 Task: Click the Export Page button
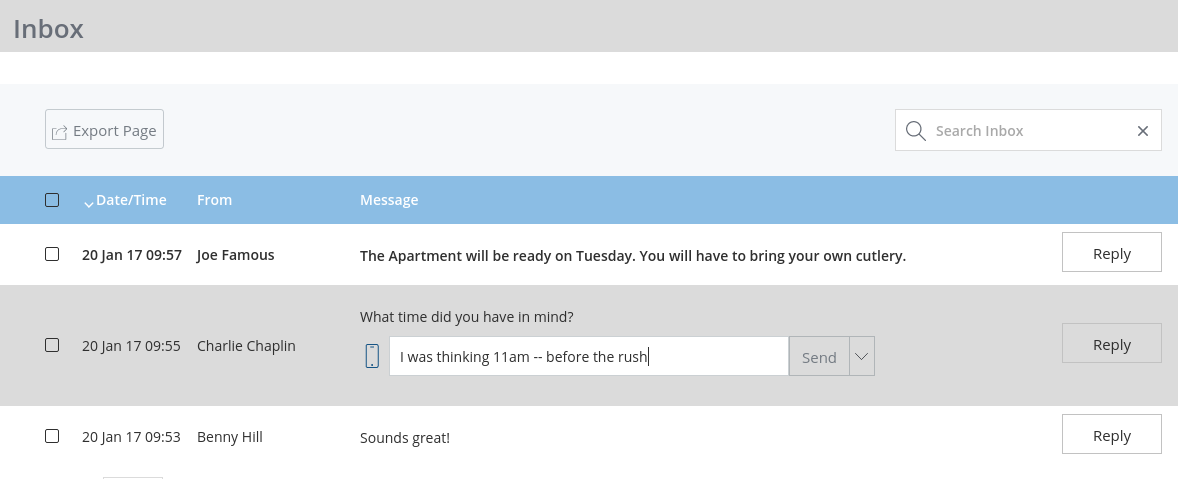[104, 130]
